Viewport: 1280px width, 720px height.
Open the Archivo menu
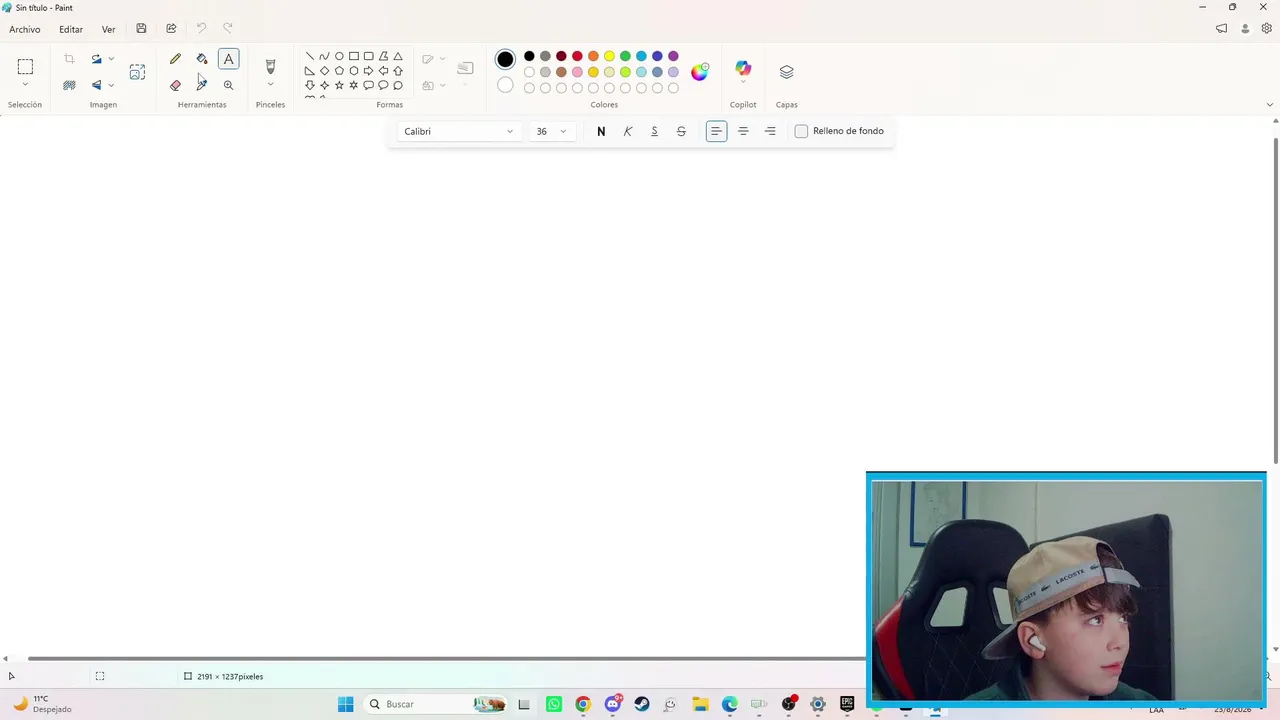click(x=25, y=29)
